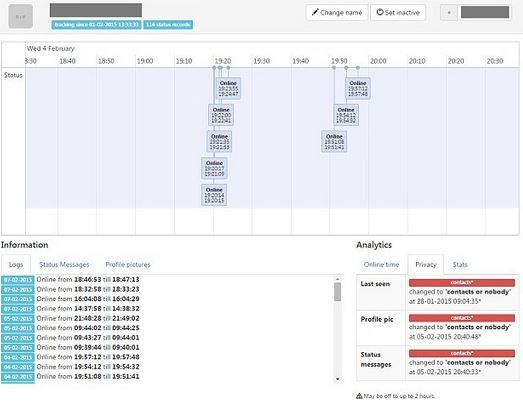Click log entry Online from 18:46:53
This screenshot has width=523, height=405.
coord(88,279)
